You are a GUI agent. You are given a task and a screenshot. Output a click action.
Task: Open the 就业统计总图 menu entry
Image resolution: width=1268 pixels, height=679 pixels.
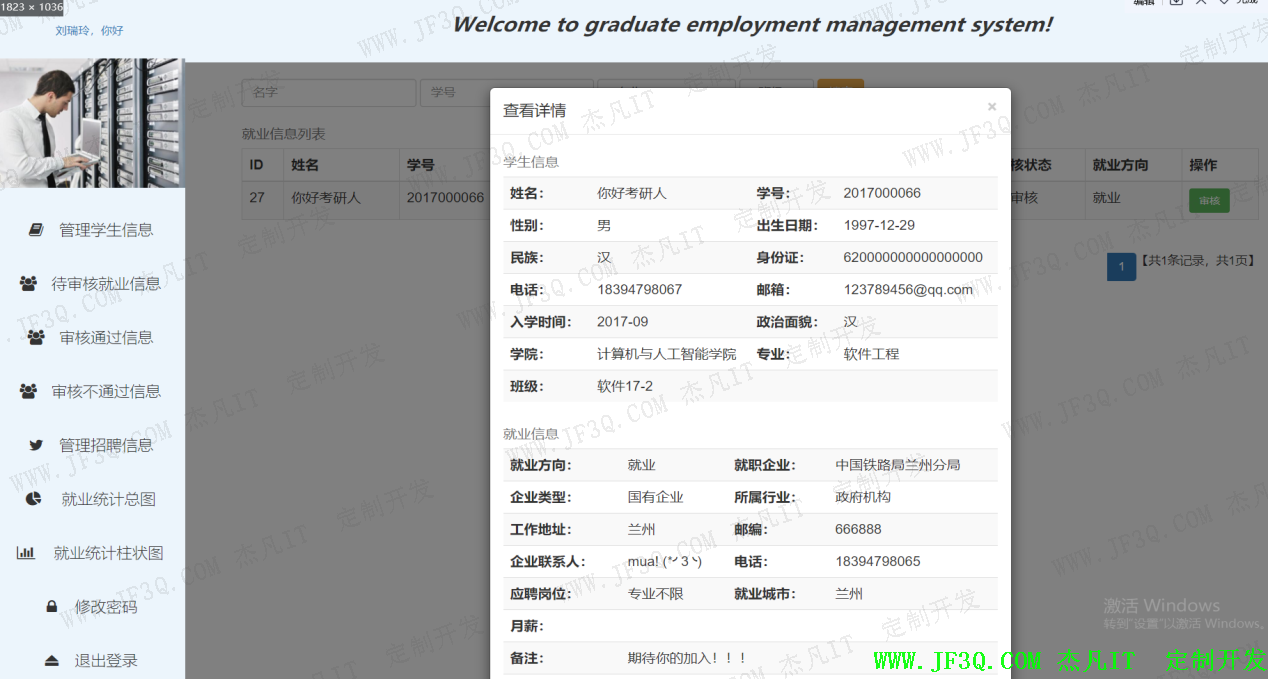pos(108,499)
